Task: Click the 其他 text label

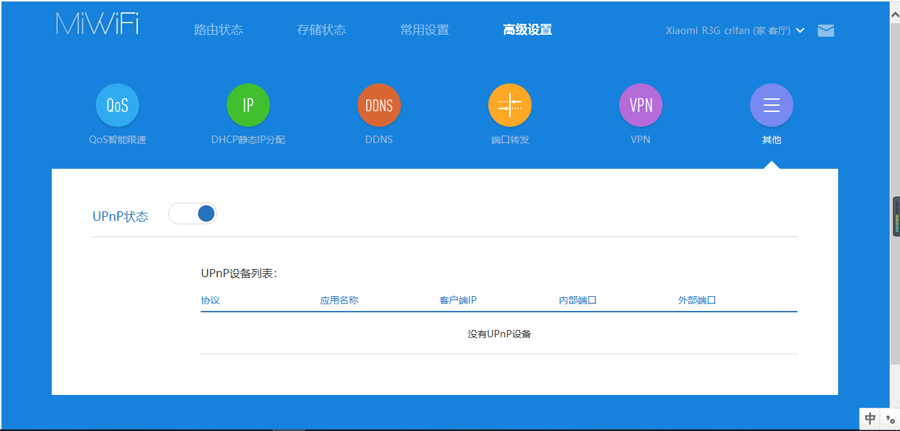Action: (x=771, y=139)
